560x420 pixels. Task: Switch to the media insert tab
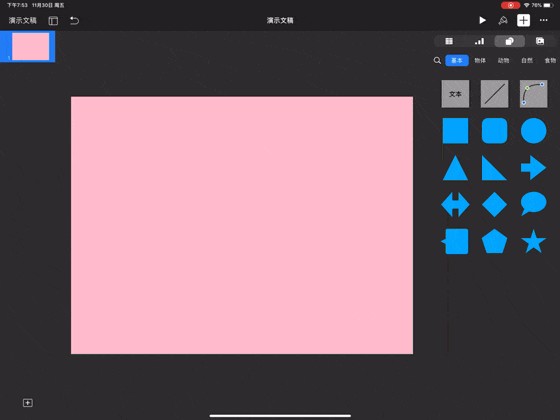(540, 41)
